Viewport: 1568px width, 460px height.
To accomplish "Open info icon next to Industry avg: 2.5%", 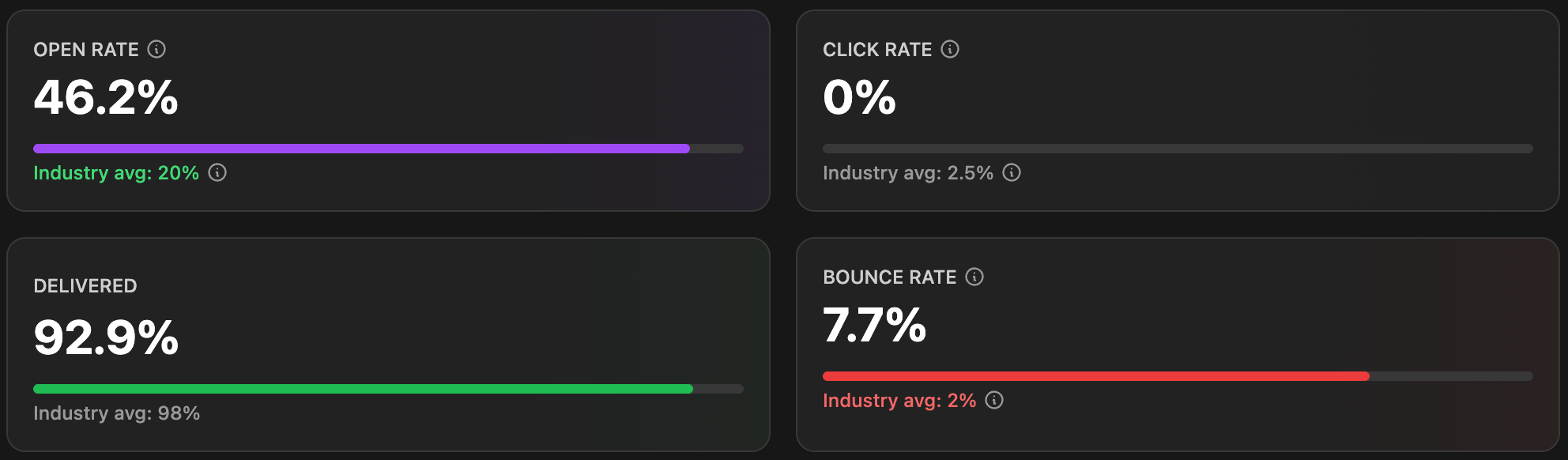I will coord(1012,172).
